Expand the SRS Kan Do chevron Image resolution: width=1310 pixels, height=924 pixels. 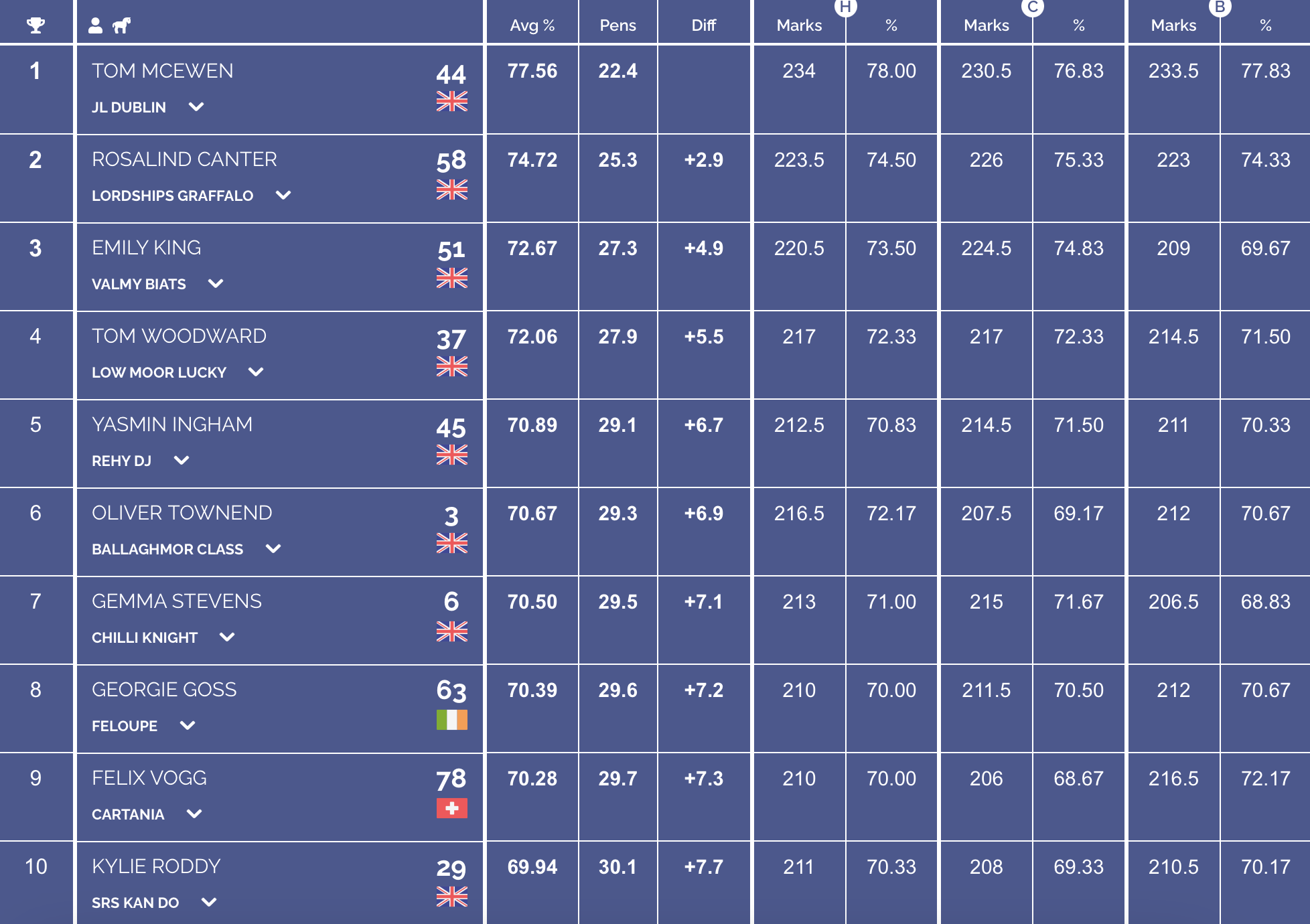pyautogui.click(x=209, y=902)
